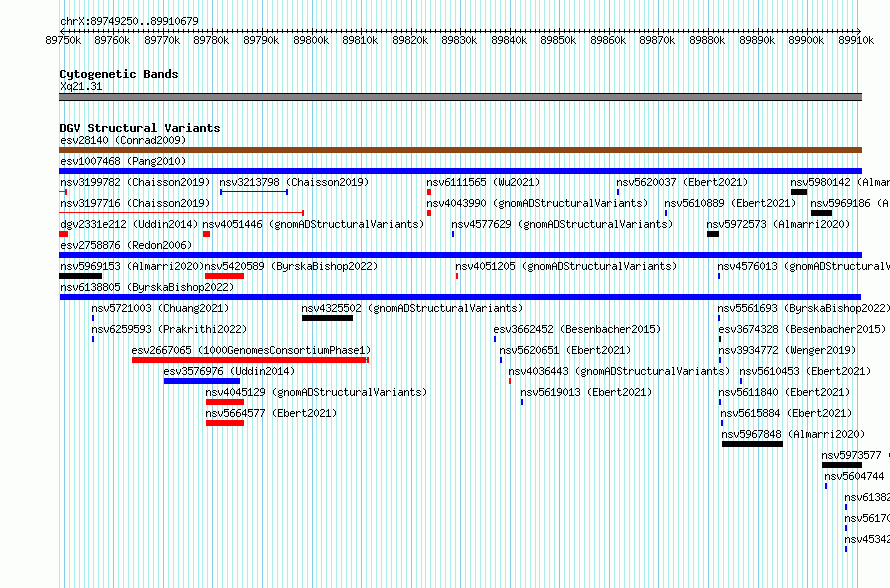Image resolution: width=890 pixels, height=588 pixels.
Task: Select the black nsv4325502 variant bar
Action: (x=328, y=318)
